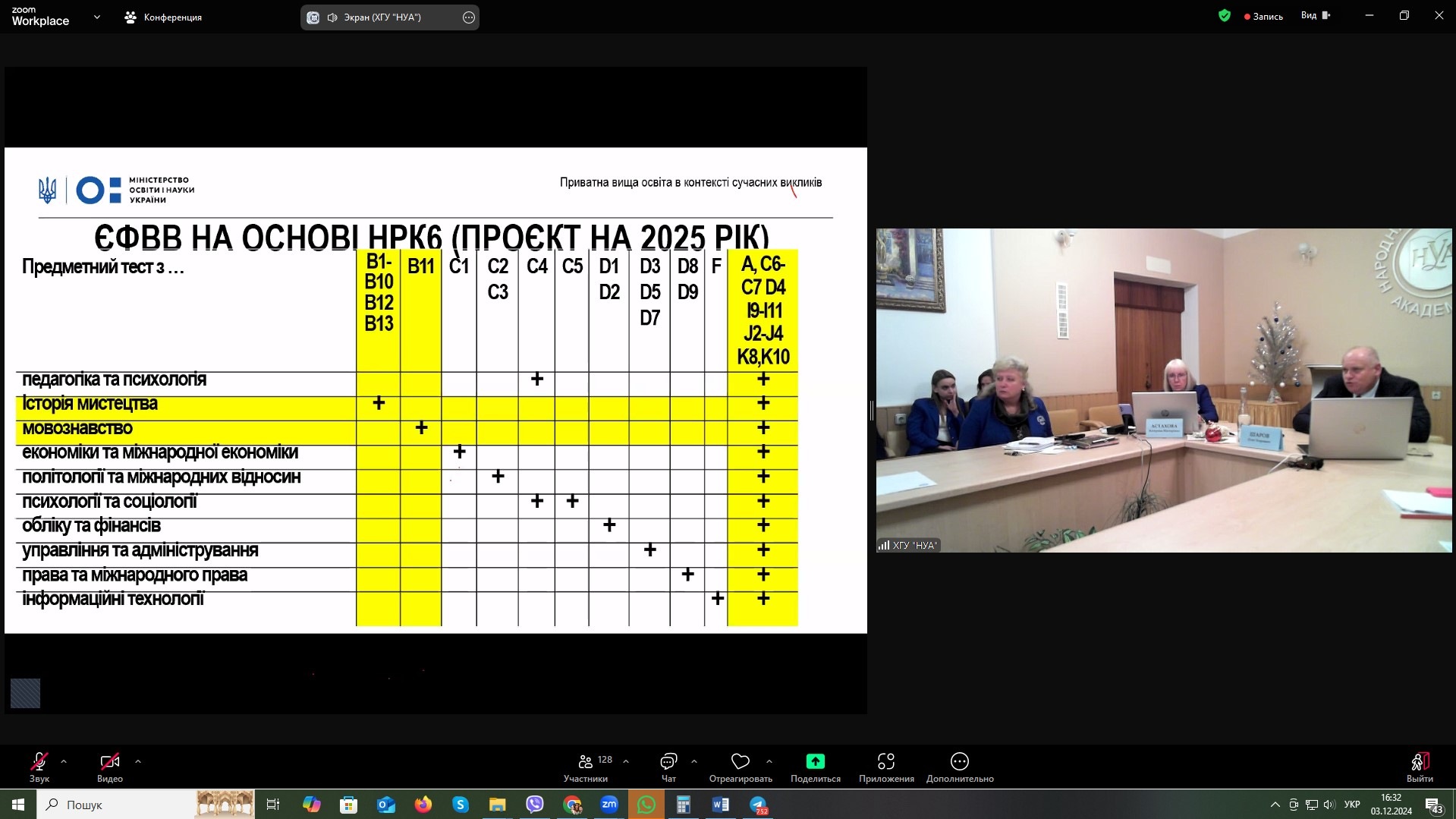The width and height of the screenshot is (1456, 819).
Task: Open File Explorer from the taskbar
Action: (x=498, y=805)
